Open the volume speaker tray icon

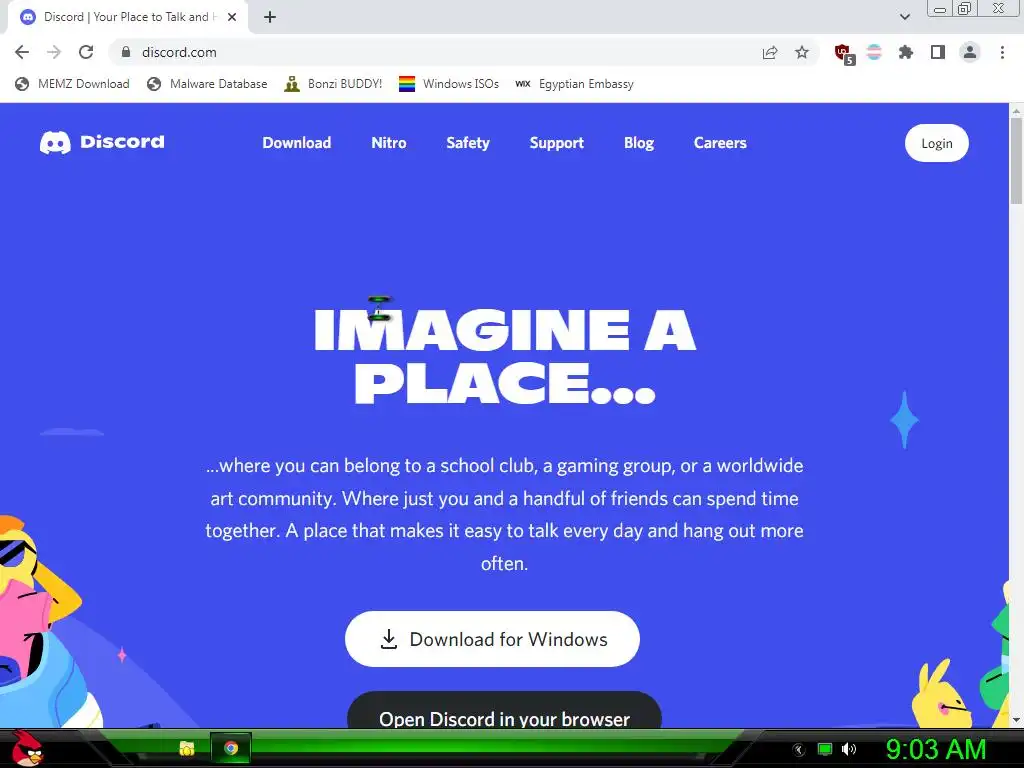848,749
